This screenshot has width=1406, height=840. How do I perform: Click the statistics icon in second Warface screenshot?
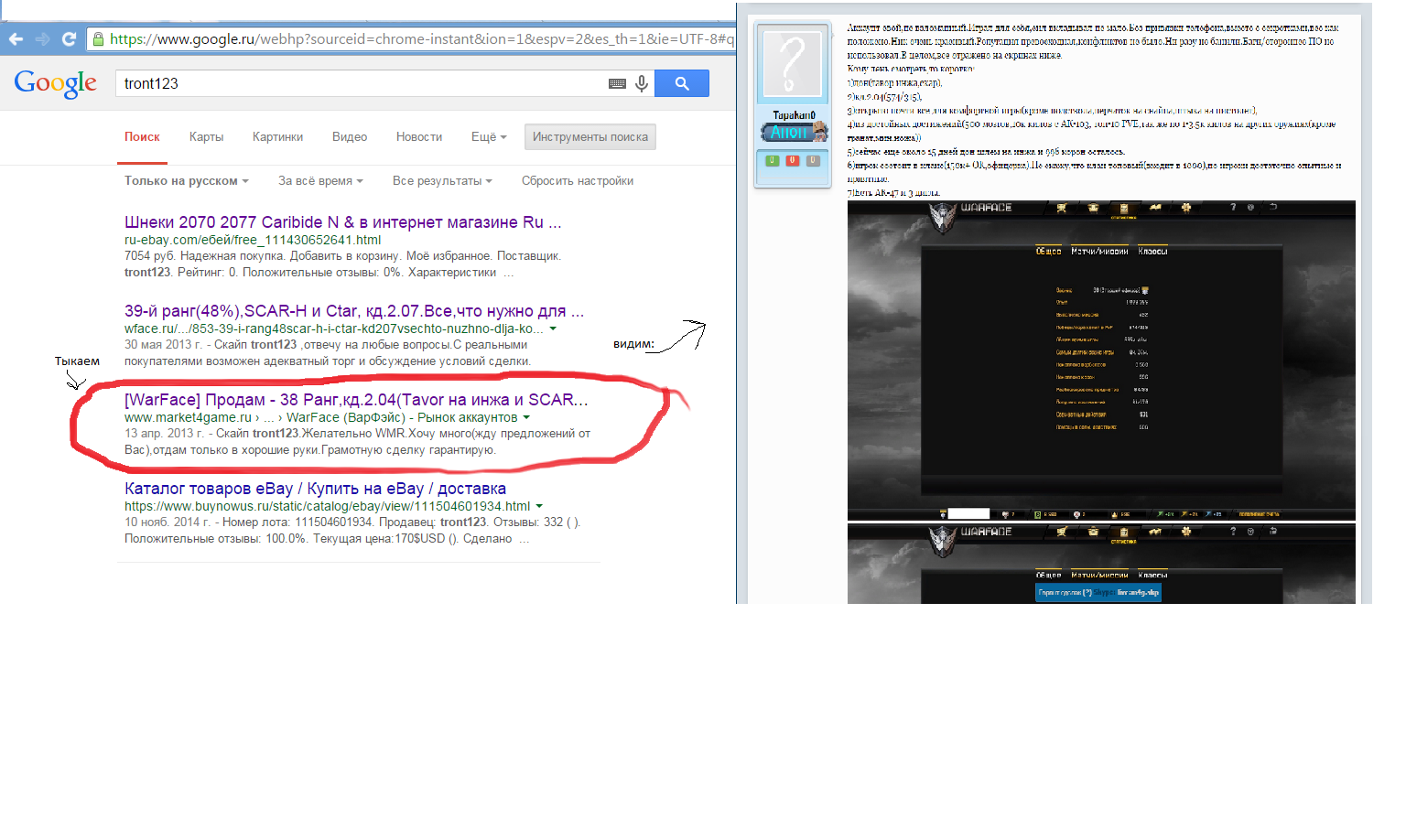pos(1124,533)
